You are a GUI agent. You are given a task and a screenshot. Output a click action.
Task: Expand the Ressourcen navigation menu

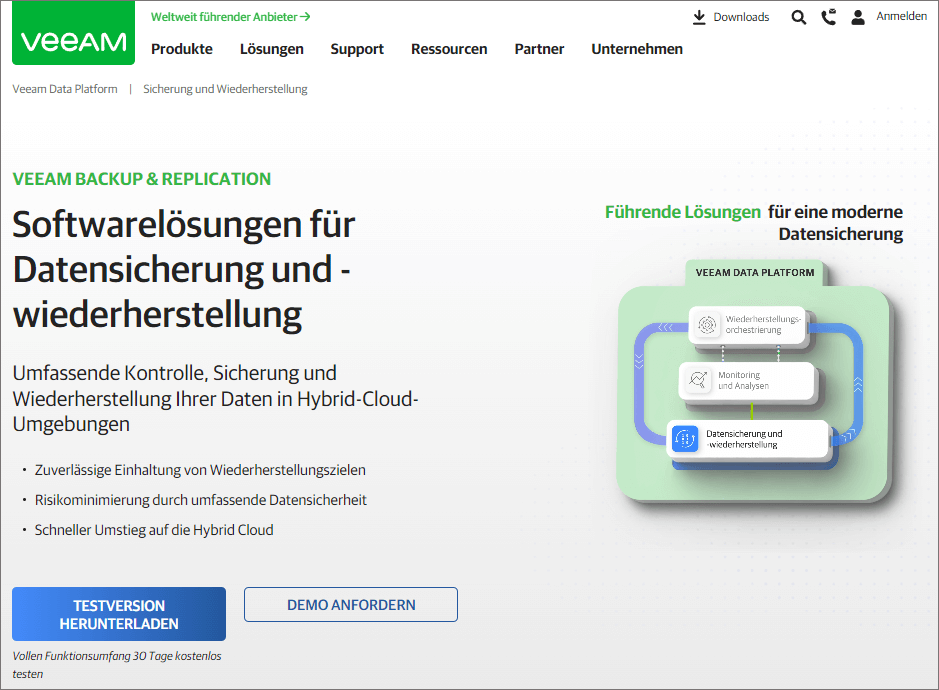tap(449, 49)
